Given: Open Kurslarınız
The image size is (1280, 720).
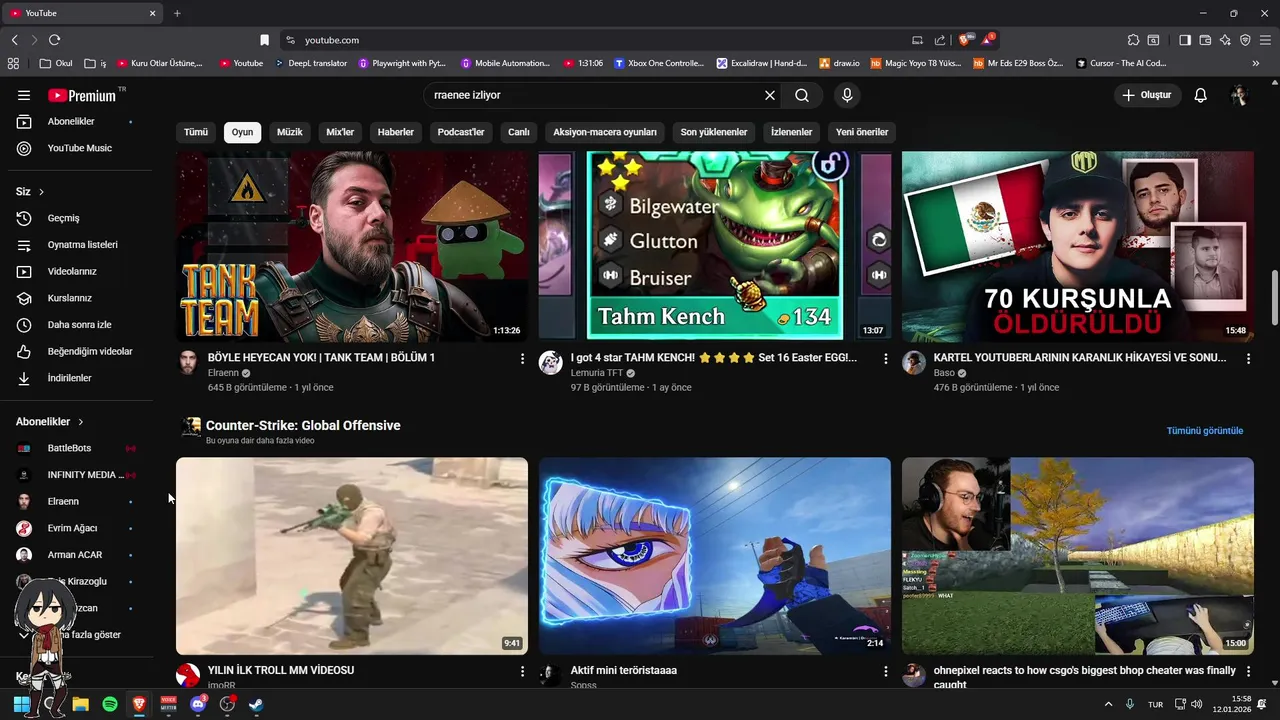Looking at the screenshot, I should tap(77, 298).
